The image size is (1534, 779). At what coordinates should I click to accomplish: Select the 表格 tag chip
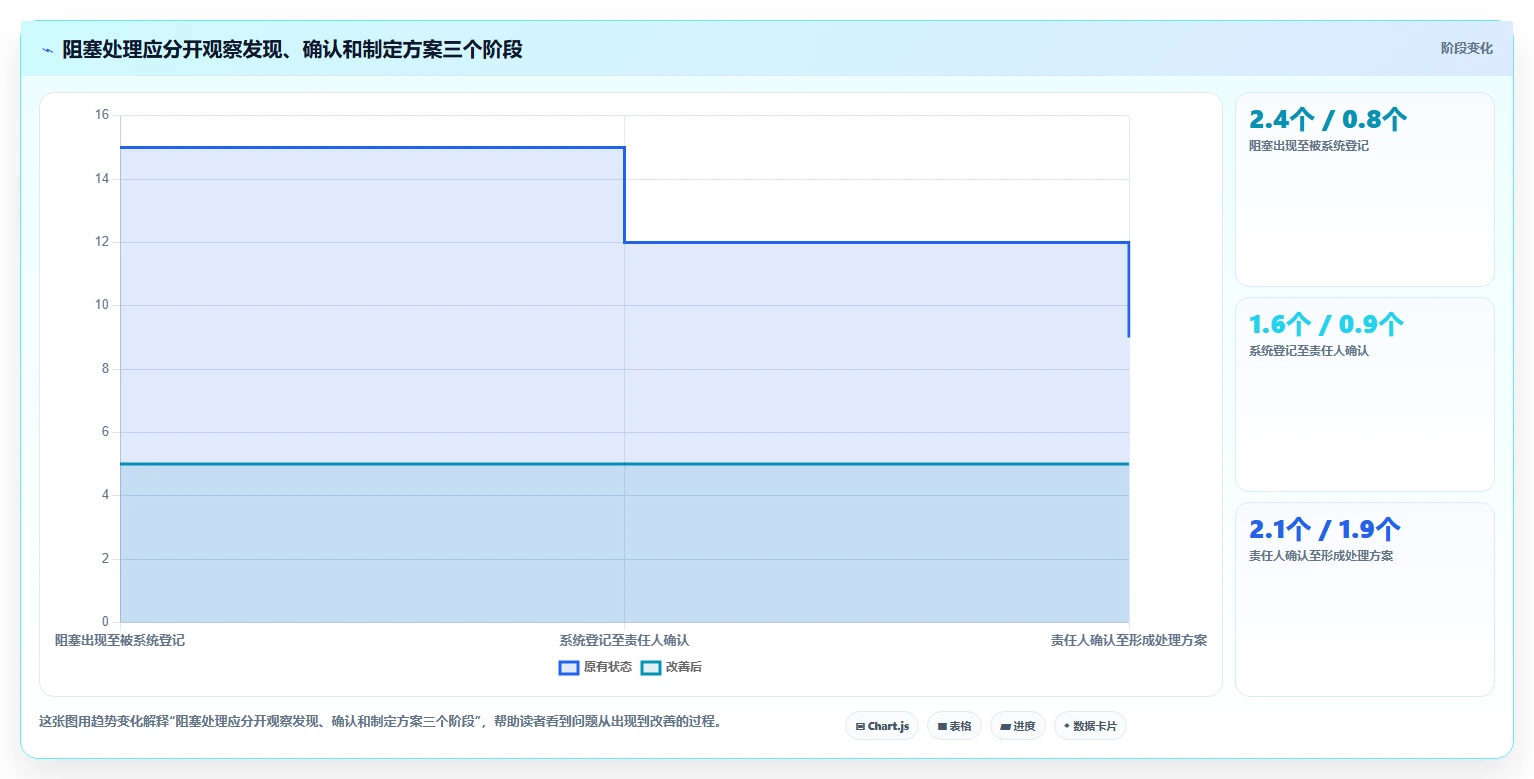click(x=954, y=726)
